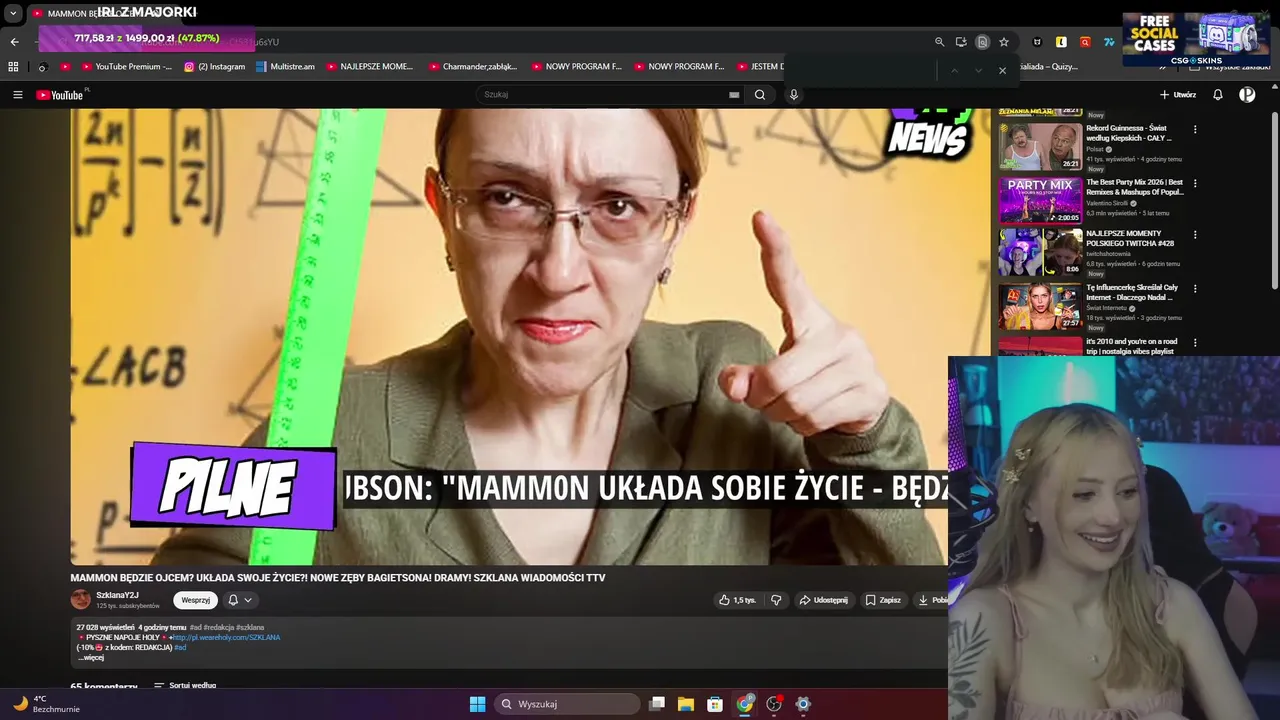
Task: Open Microsoft Store from the taskbar
Action: point(715,704)
